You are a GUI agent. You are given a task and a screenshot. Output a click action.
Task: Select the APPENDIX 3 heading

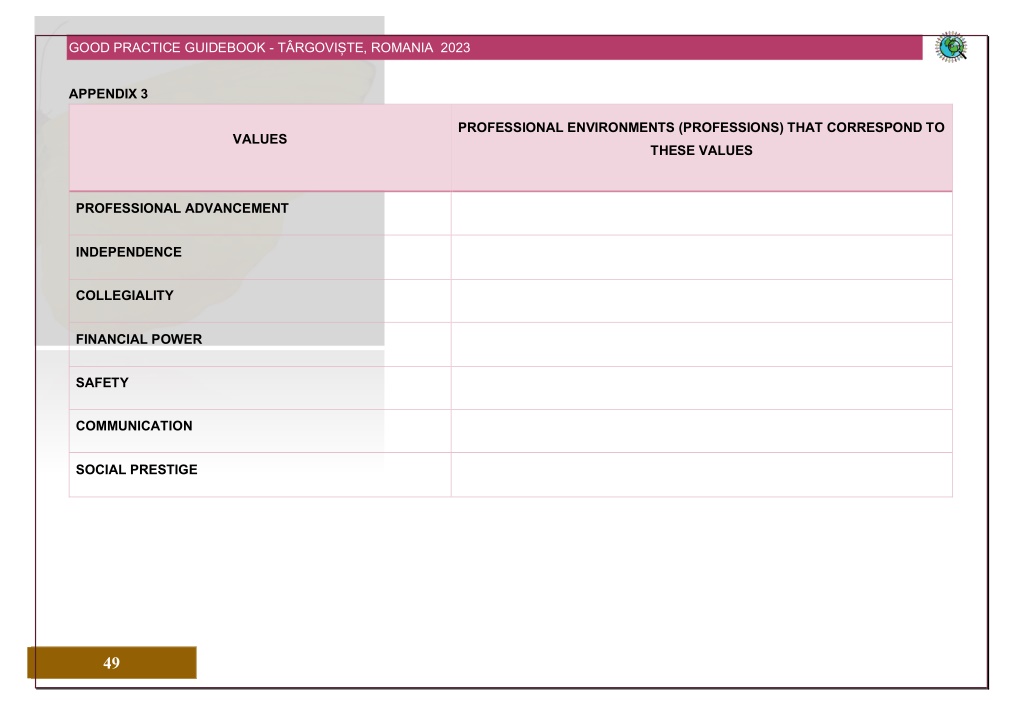tap(108, 94)
